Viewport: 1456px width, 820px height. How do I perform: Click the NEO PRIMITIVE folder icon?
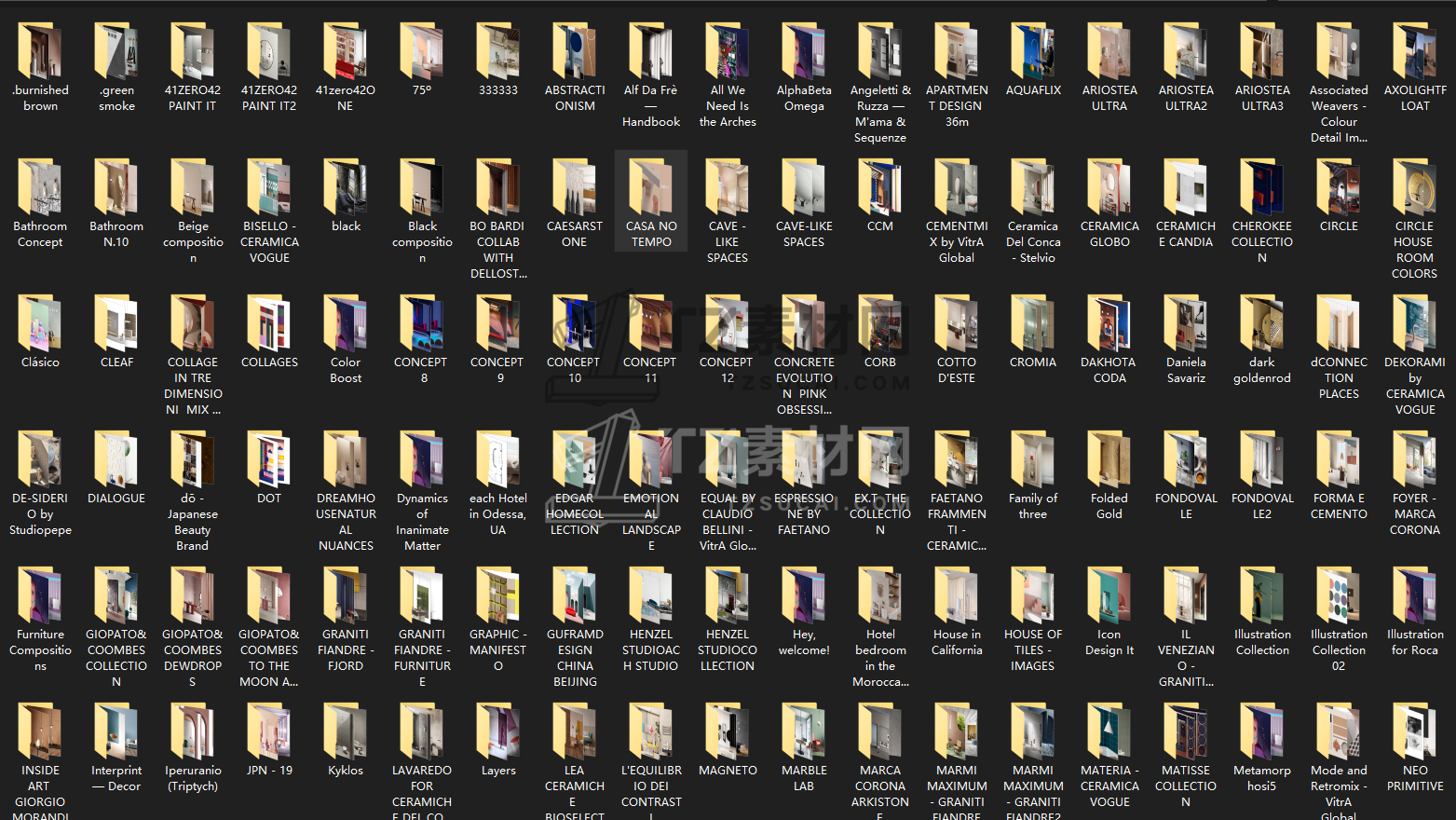(1415, 731)
